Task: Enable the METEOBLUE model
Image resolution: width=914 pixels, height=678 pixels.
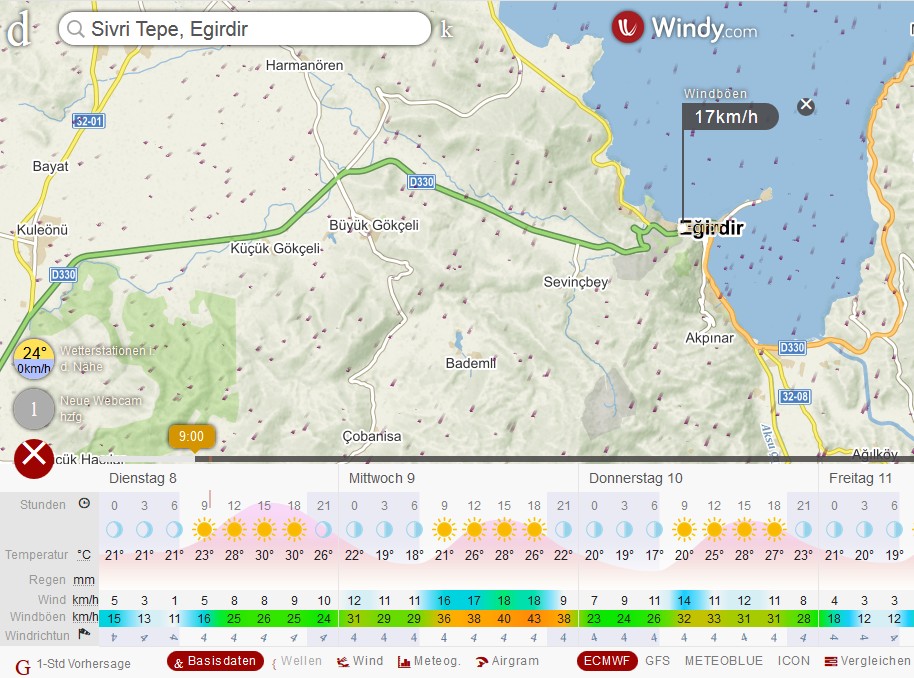Action: [x=724, y=661]
